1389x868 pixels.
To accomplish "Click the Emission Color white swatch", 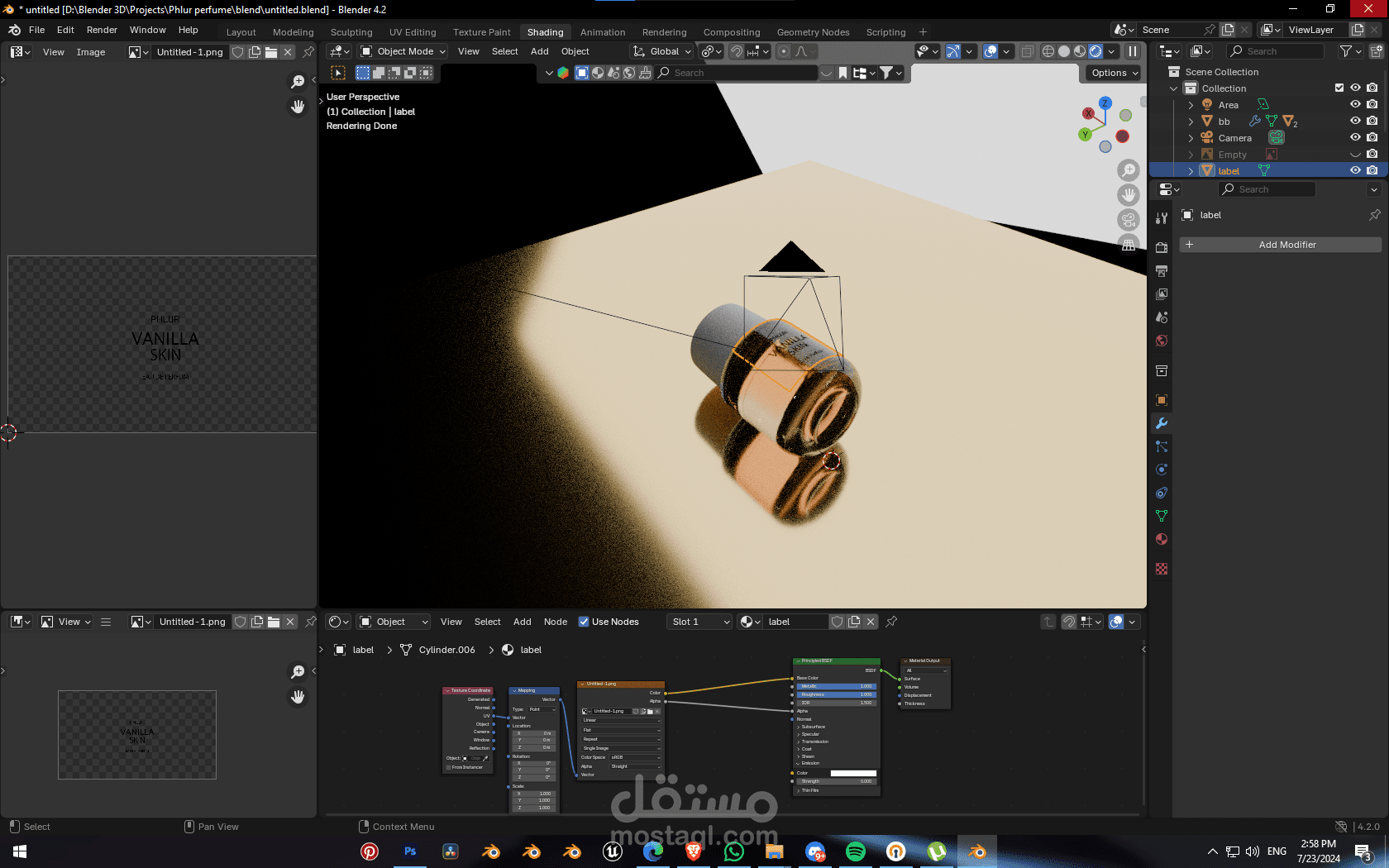I will [x=852, y=773].
